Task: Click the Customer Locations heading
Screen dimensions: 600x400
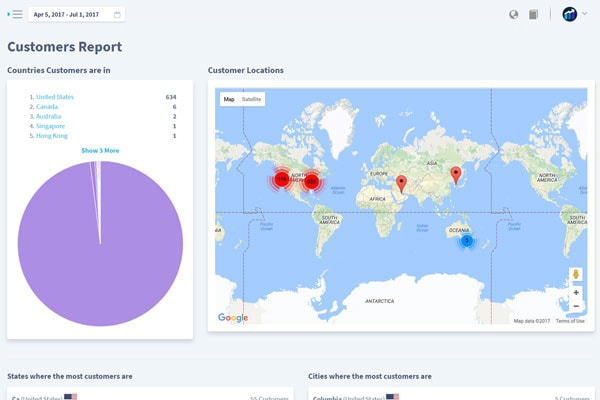Action: [x=246, y=70]
